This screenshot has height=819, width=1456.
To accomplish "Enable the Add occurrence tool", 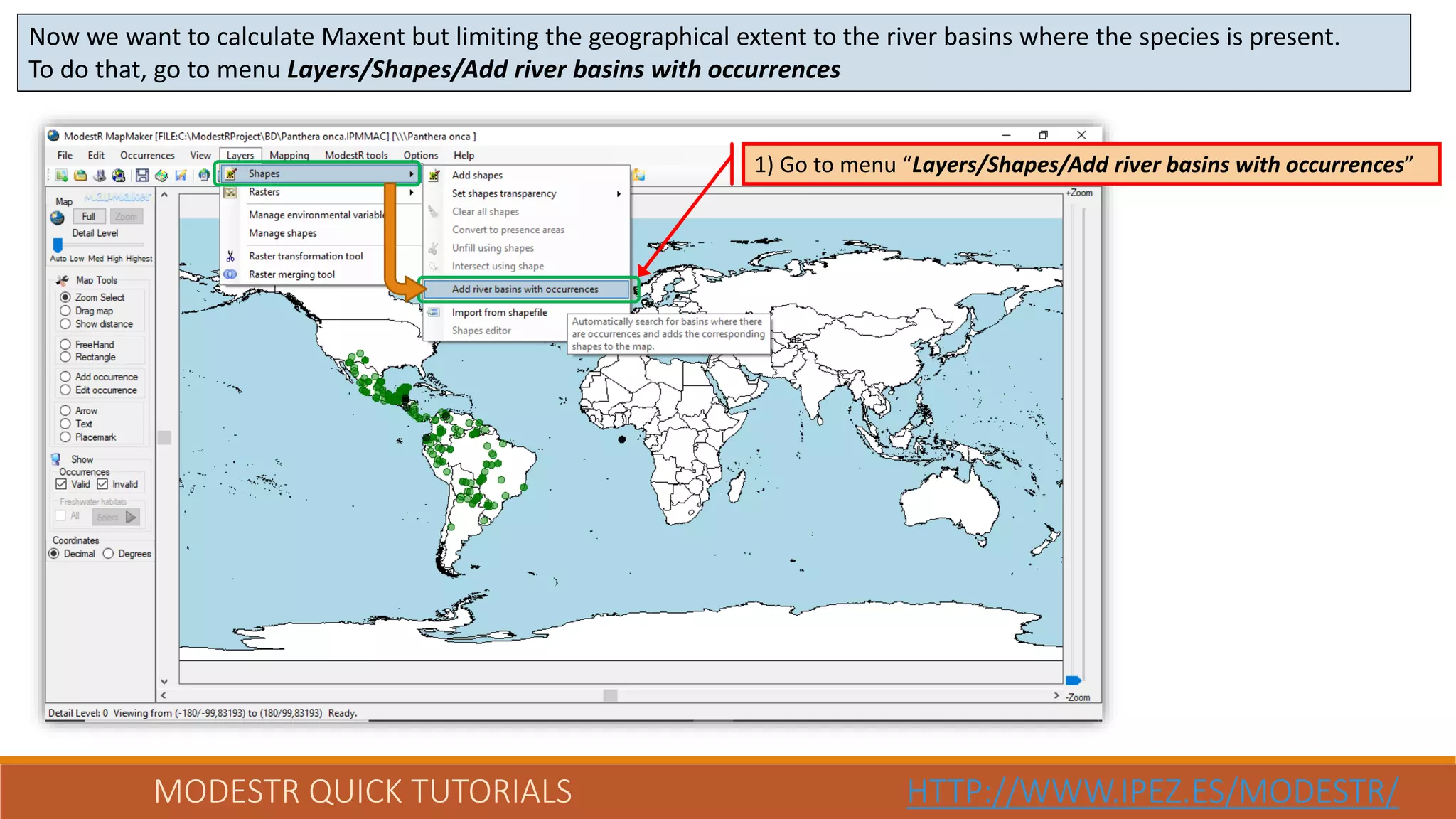I will tap(65, 377).
